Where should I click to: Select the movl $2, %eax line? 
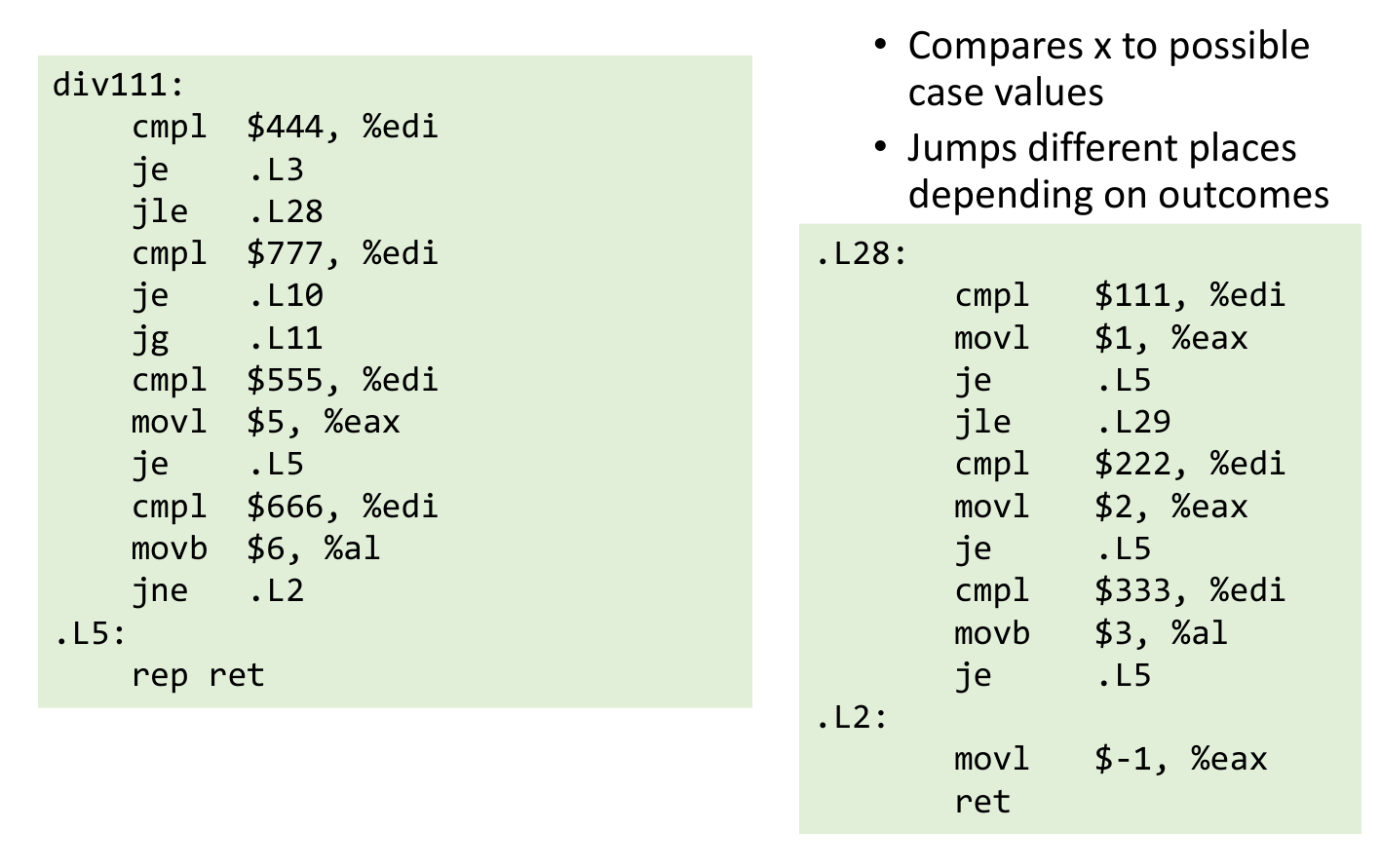[x=1100, y=507]
